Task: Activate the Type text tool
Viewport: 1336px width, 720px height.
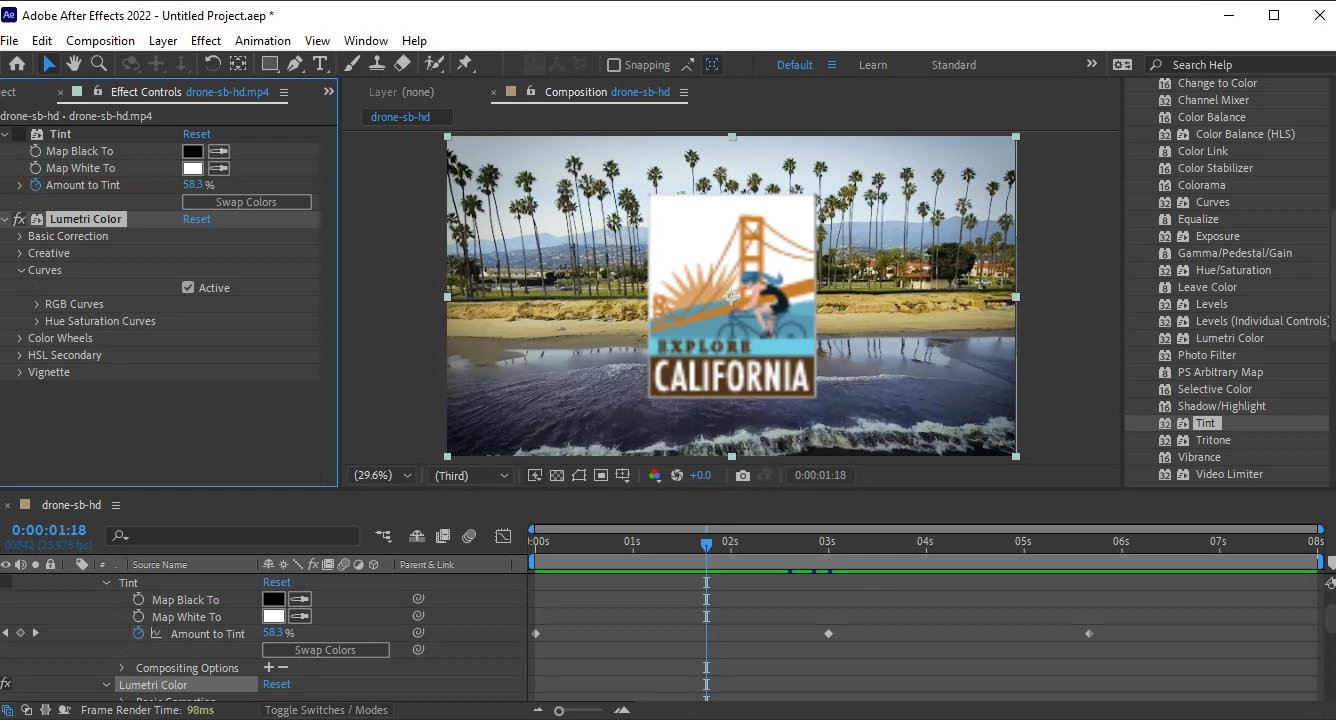Action: click(x=320, y=64)
